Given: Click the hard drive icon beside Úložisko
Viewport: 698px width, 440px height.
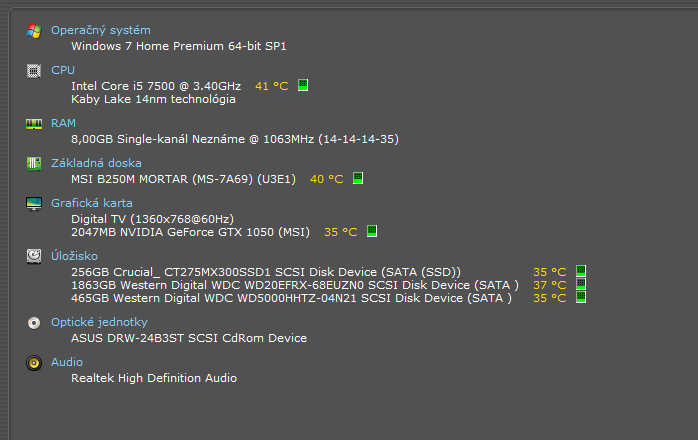Looking at the screenshot, I should coord(34,256).
